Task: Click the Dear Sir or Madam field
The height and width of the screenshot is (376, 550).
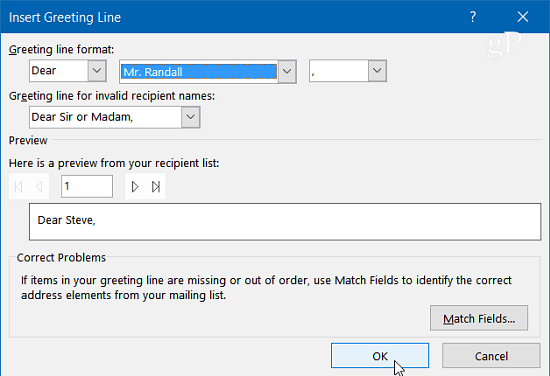Action: click(106, 117)
